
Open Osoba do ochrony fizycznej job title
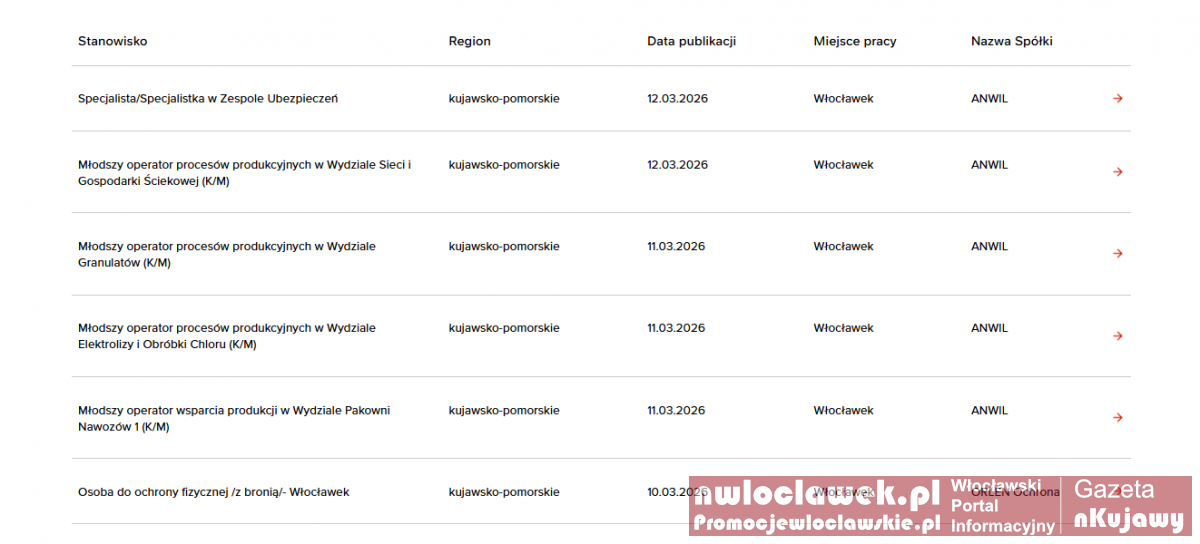(x=213, y=492)
